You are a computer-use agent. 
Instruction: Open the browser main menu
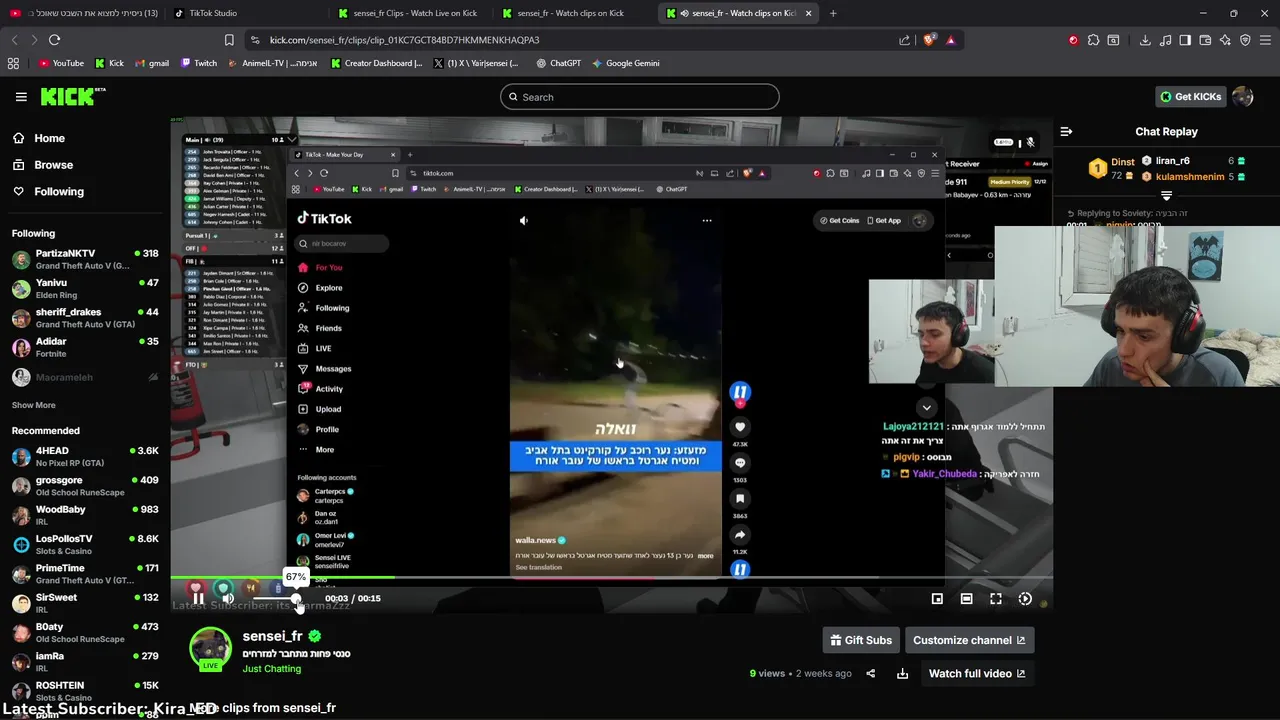tap(1265, 40)
